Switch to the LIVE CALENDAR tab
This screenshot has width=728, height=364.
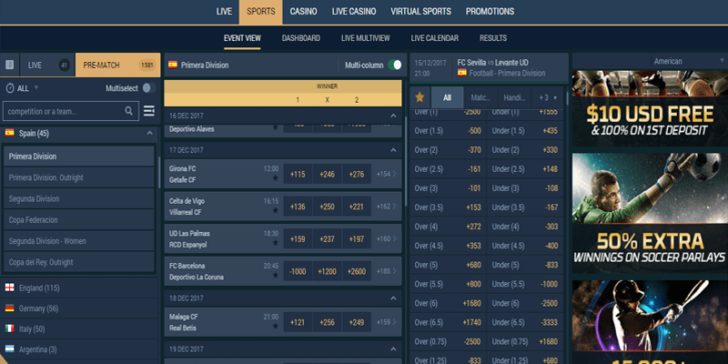coord(435,38)
